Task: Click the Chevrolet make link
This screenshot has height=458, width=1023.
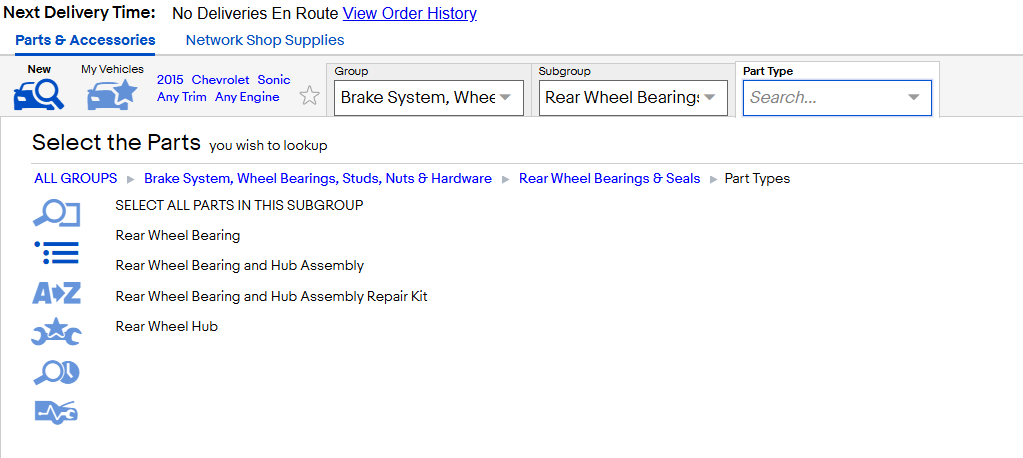Action: 221,80
